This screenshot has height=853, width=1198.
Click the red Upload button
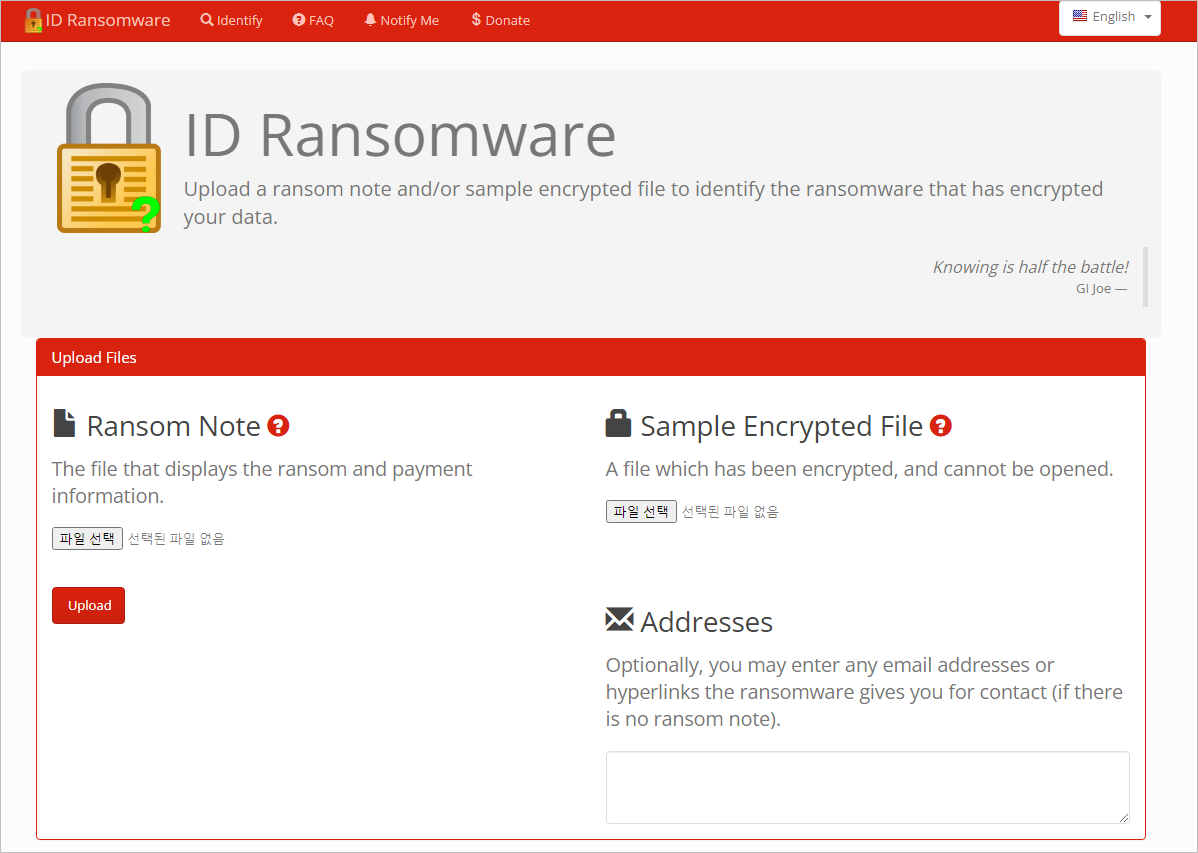tap(89, 605)
